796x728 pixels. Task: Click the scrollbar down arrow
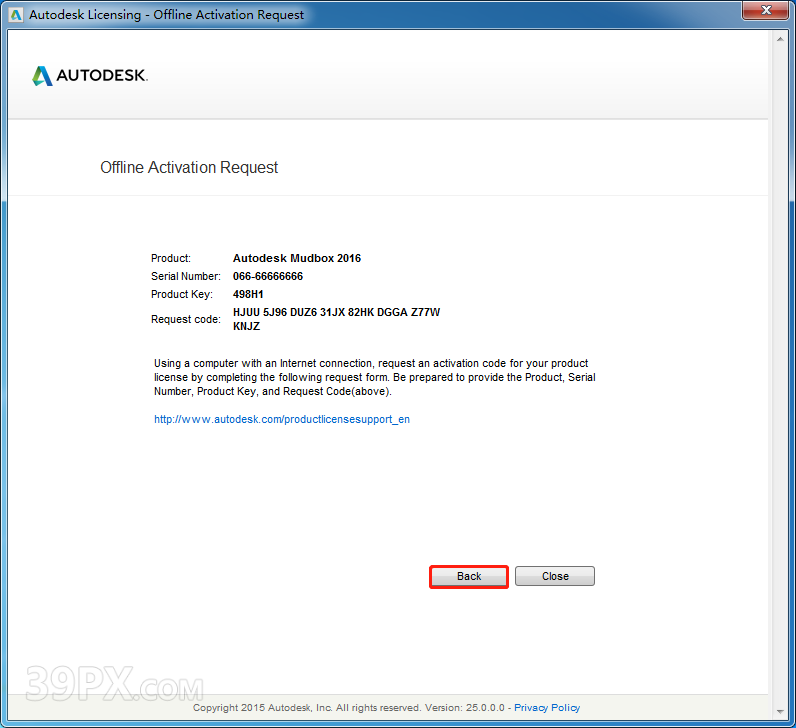(x=779, y=708)
